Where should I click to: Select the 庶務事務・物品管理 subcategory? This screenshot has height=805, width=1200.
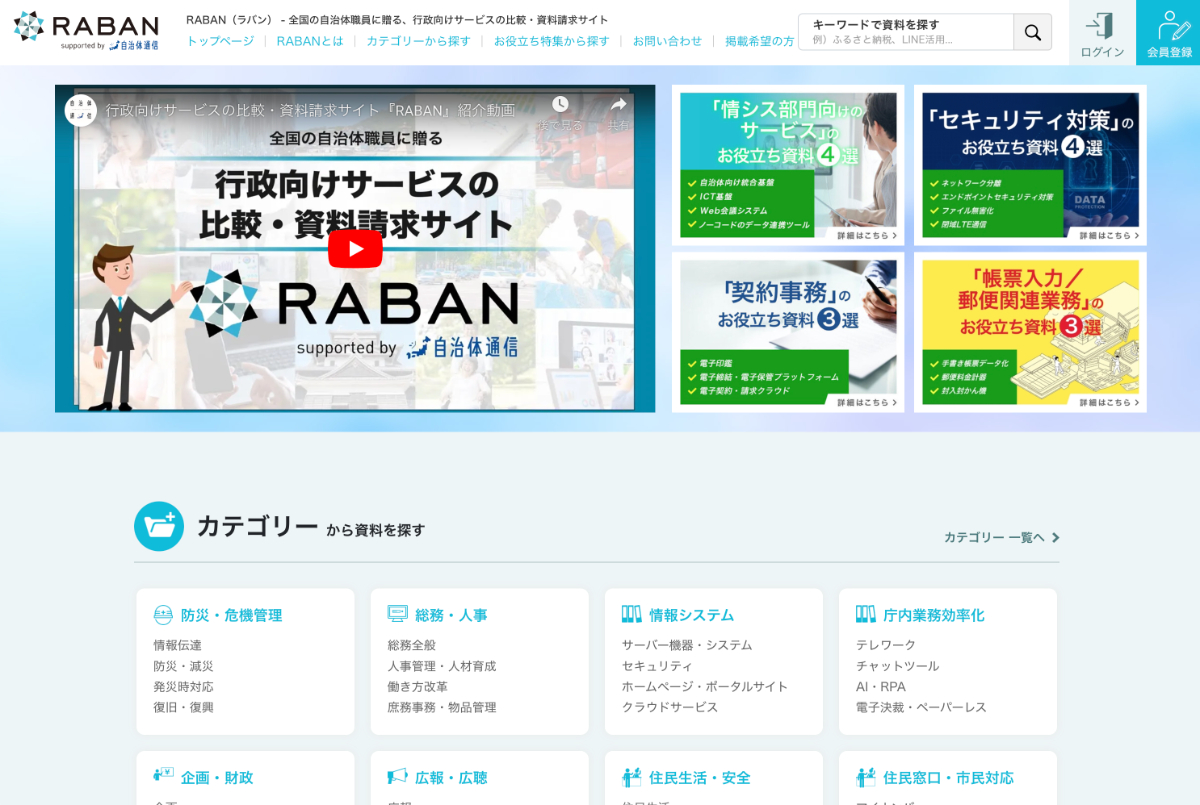441,707
